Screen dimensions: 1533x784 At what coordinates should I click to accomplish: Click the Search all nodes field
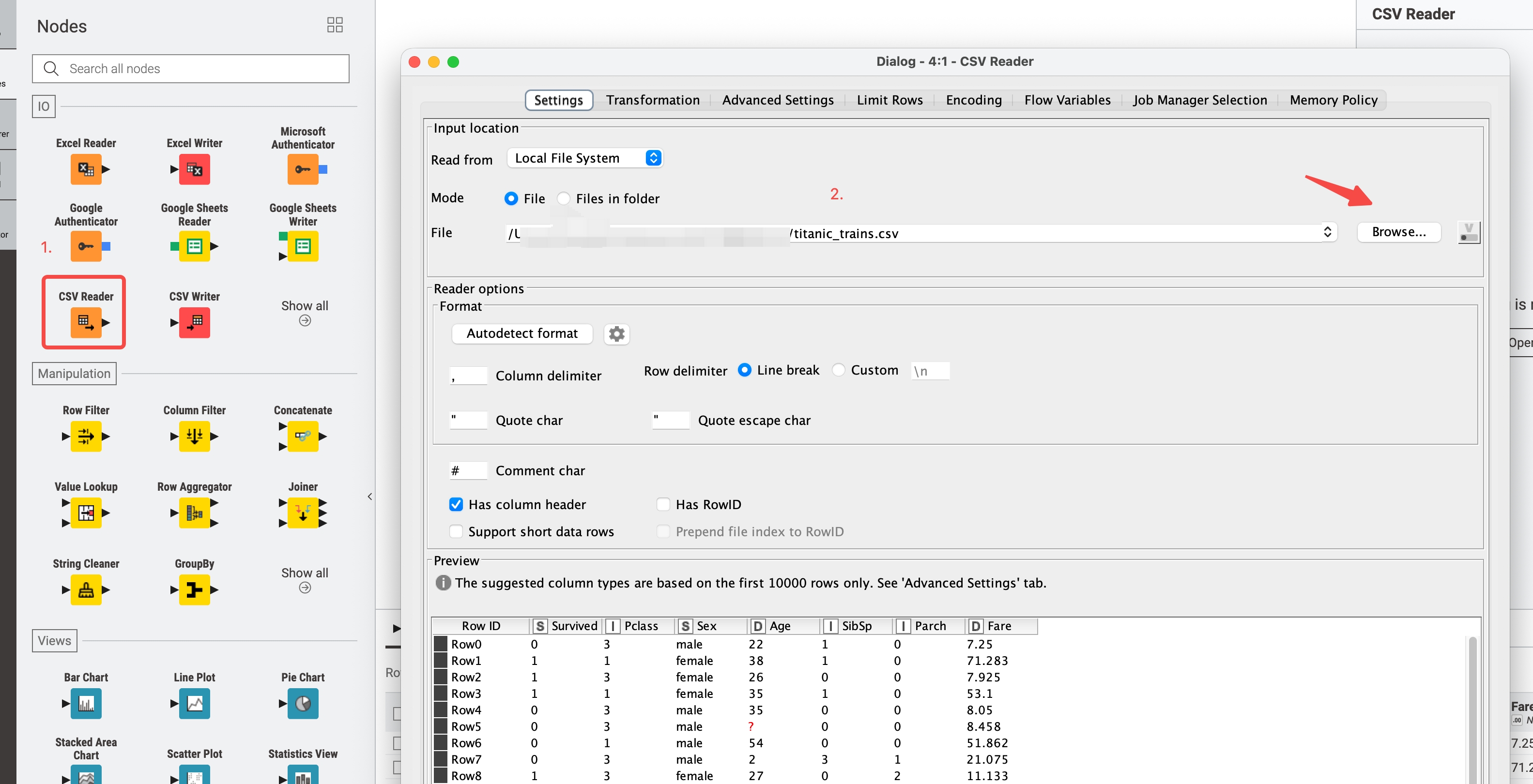190,69
